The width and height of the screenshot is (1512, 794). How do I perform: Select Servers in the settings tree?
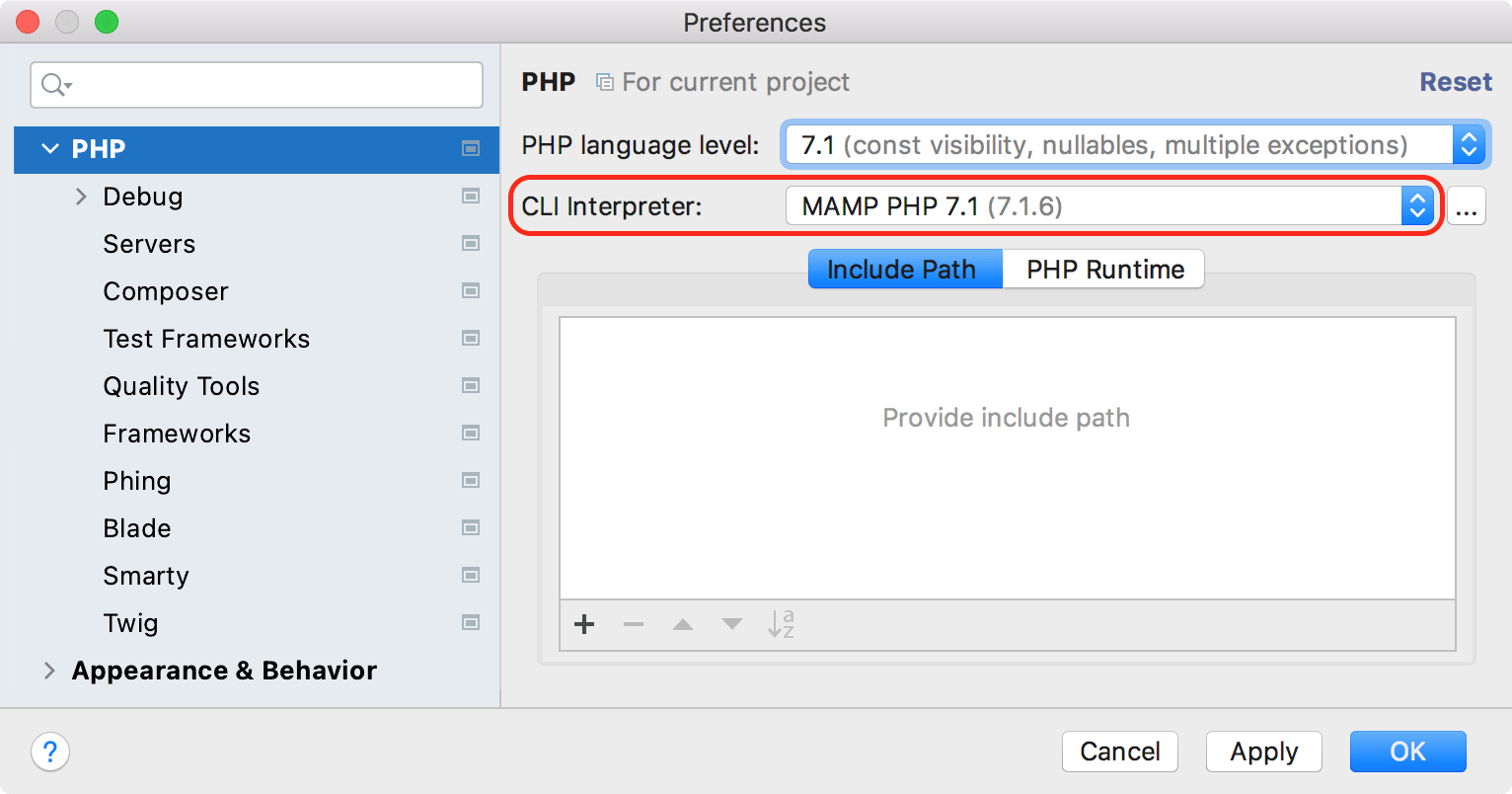pos(149,244)
